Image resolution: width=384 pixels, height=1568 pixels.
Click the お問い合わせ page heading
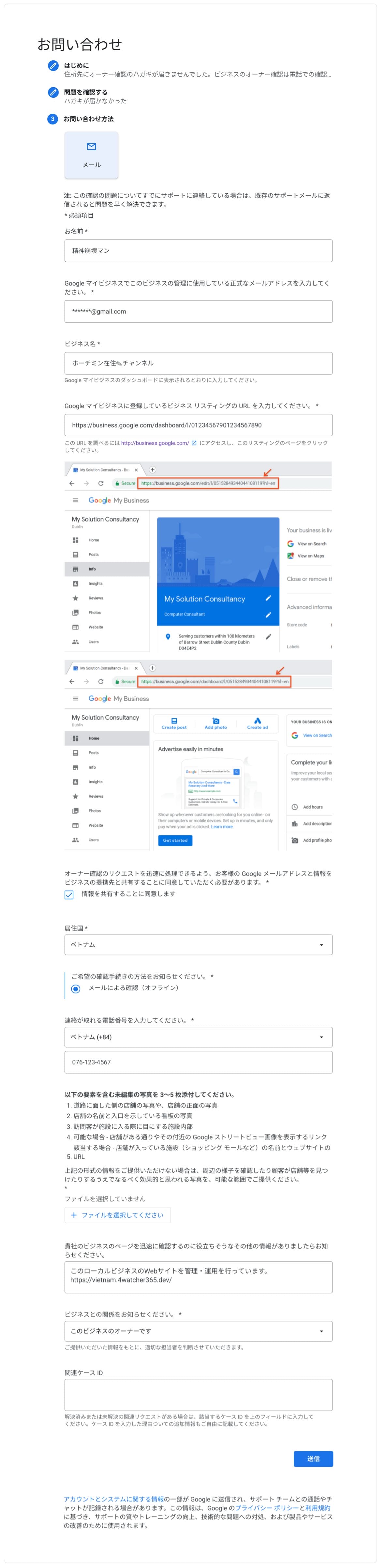click(x=80, y=44)
